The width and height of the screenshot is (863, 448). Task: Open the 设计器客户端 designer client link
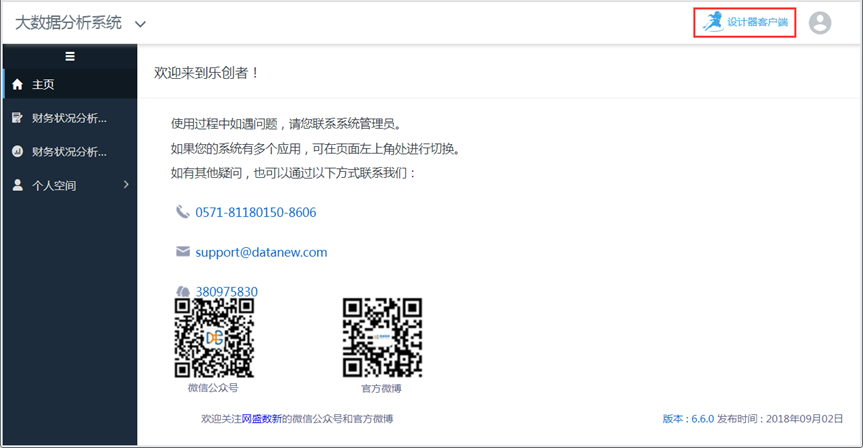tap(745, 22)
